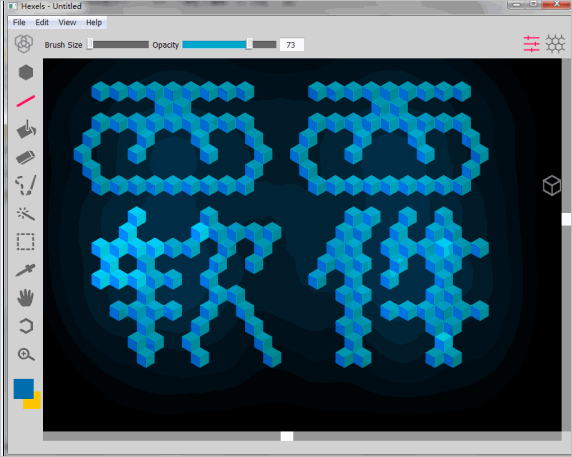This screenshot has height=457, width=572.
Task: Select the hand pan tool
Action: (26, 297)
